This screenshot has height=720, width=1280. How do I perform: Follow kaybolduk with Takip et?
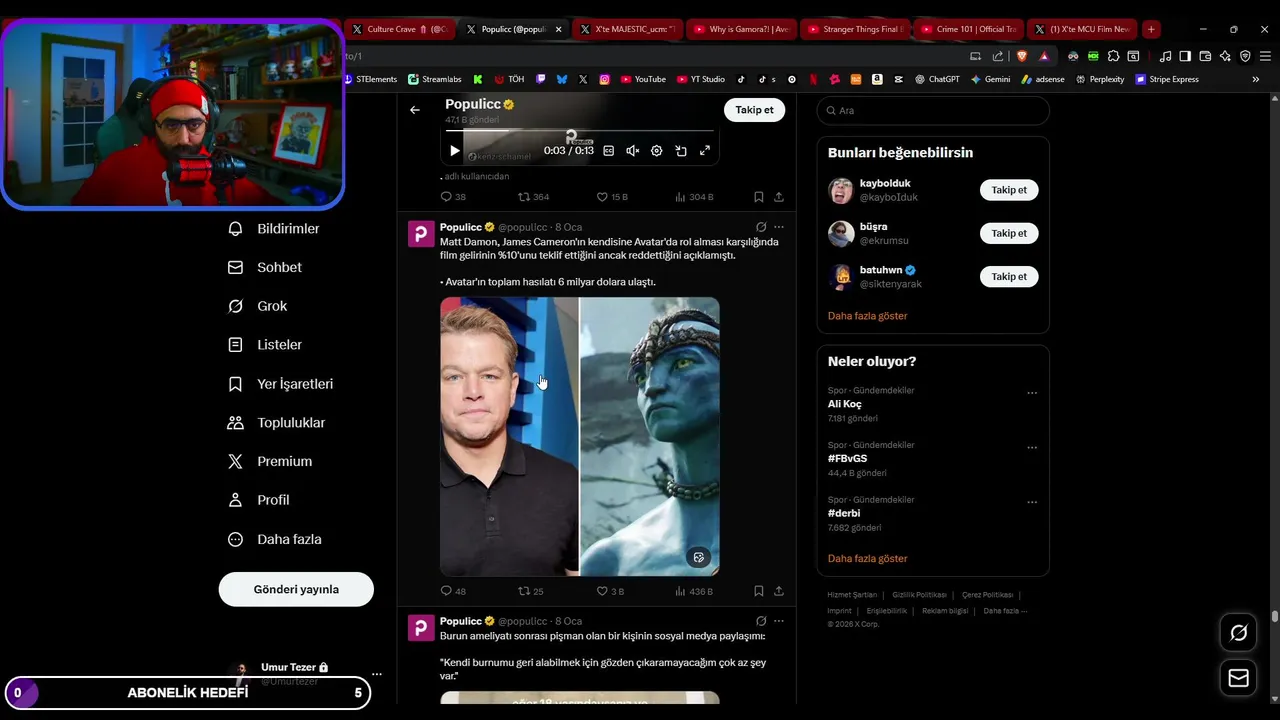click(1009, 190)
